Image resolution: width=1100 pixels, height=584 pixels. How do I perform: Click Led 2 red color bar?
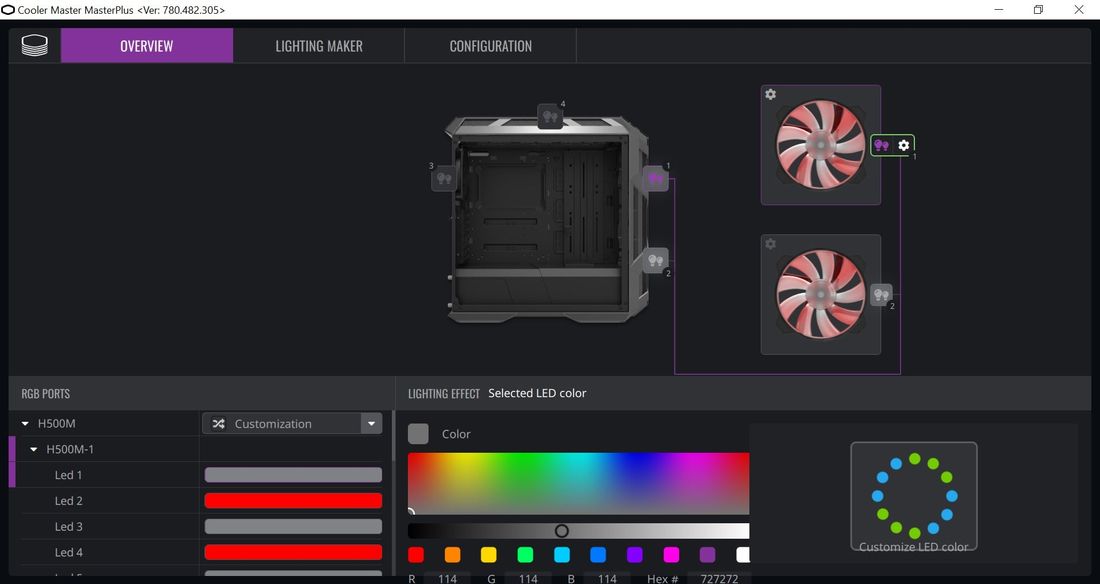pyautogui.click(x=293, y=500)
